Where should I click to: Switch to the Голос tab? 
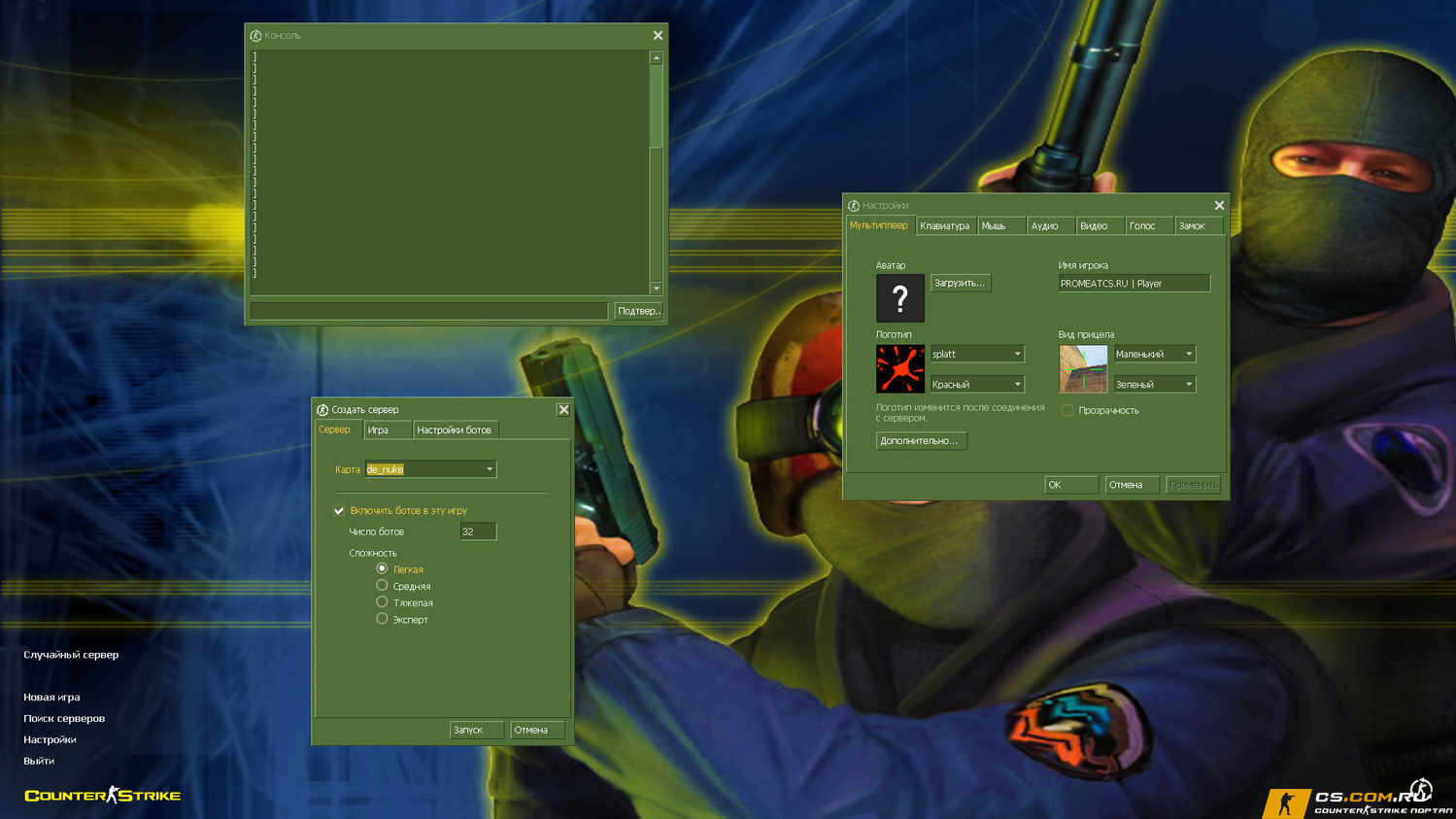(x=1150, y=226)
